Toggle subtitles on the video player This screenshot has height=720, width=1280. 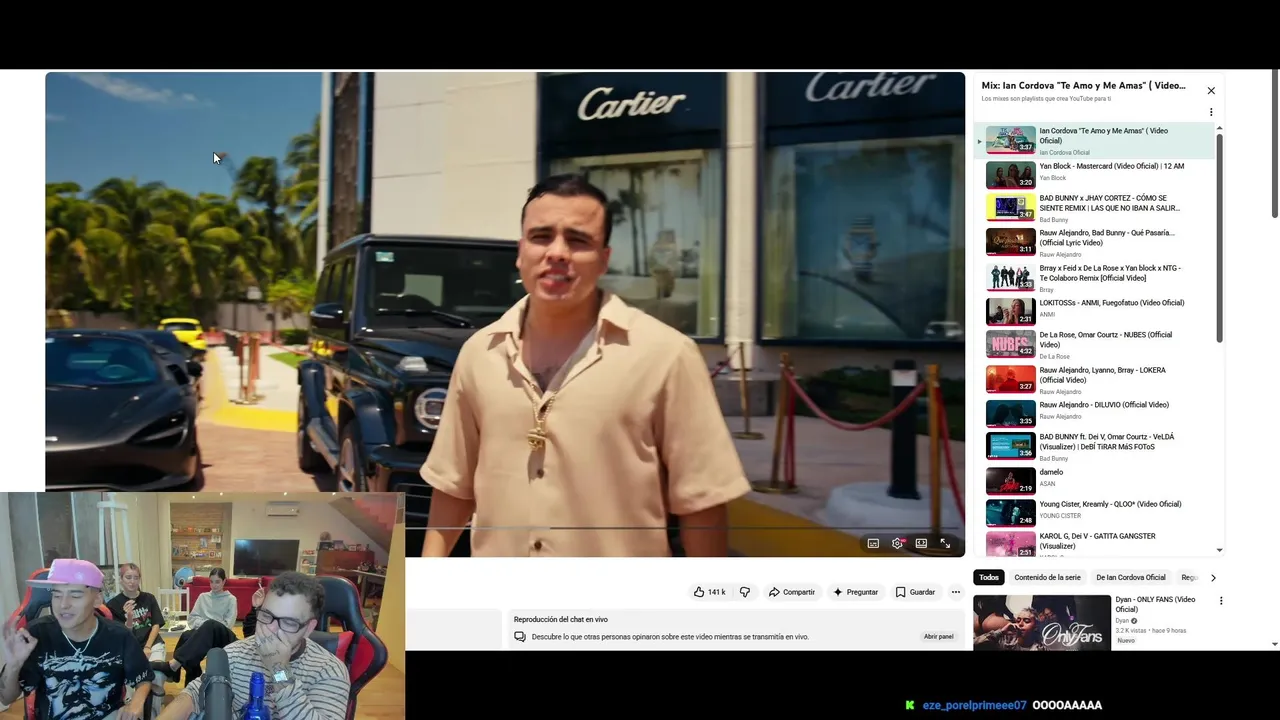(873, 543)
